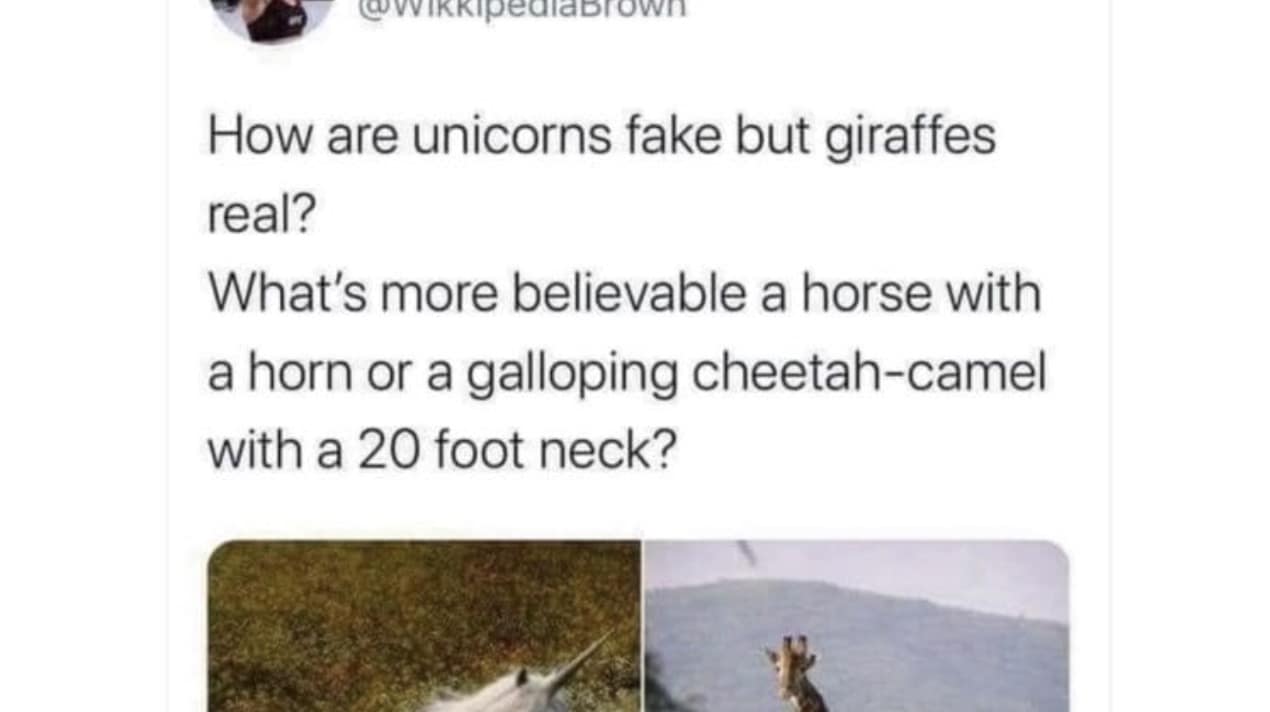Viewport: 1270px width, 712px height.
Task: Open the giraffe photo thumbnail
Action: point(857,626)
